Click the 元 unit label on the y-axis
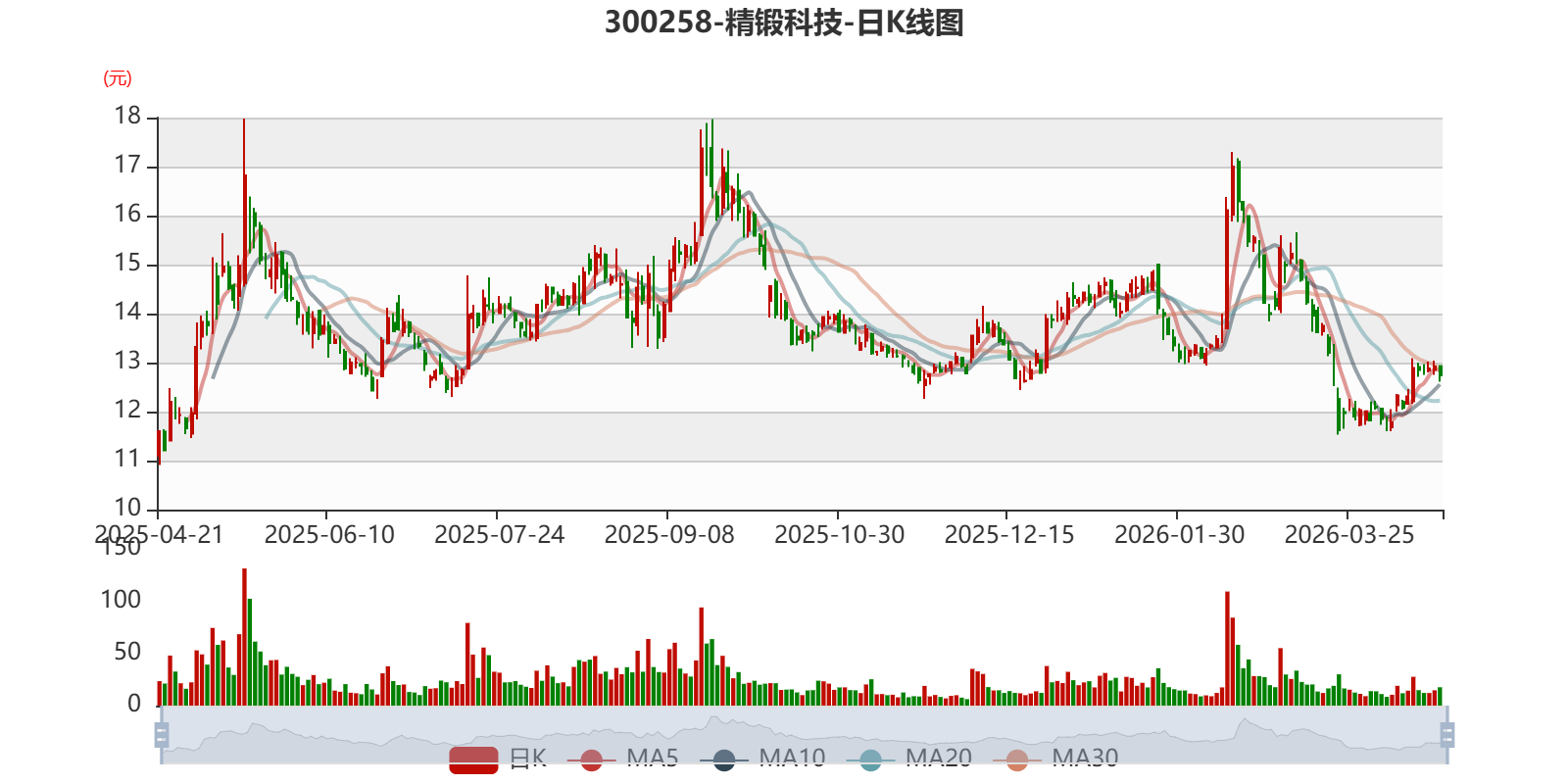Viewport: 1568px width, 784px height. 118,78
